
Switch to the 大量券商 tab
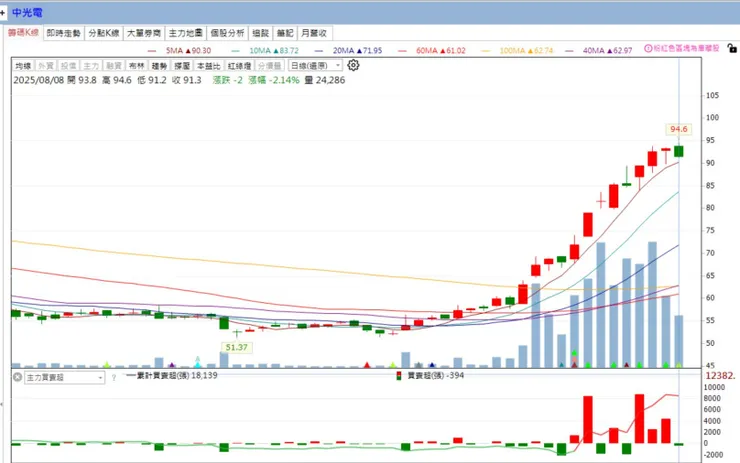tap(144, 33)
